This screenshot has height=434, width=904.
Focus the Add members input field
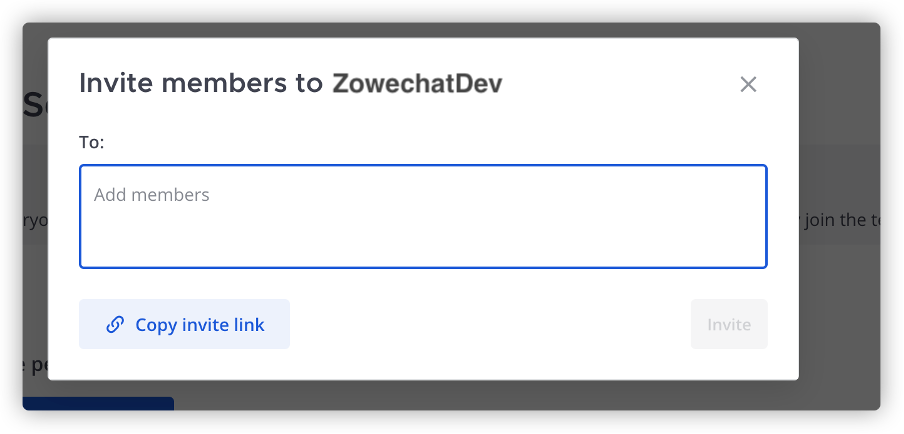(x=423, y=216)
